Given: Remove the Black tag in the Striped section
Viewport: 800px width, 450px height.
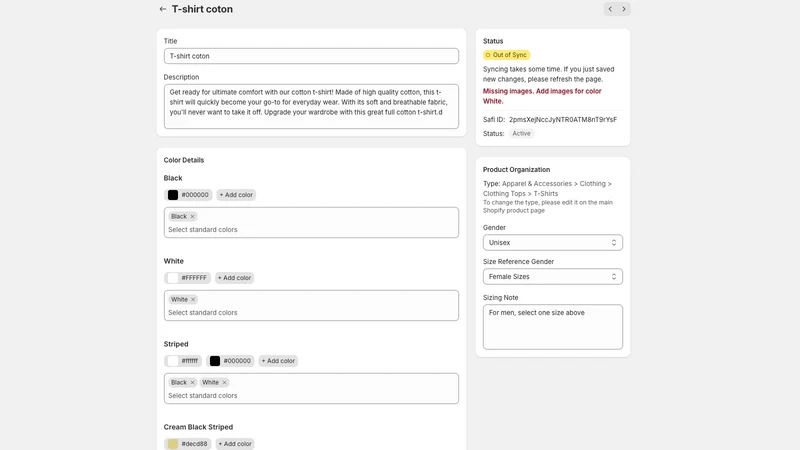Looking at the screenshot, I should [x=192, y=383].
